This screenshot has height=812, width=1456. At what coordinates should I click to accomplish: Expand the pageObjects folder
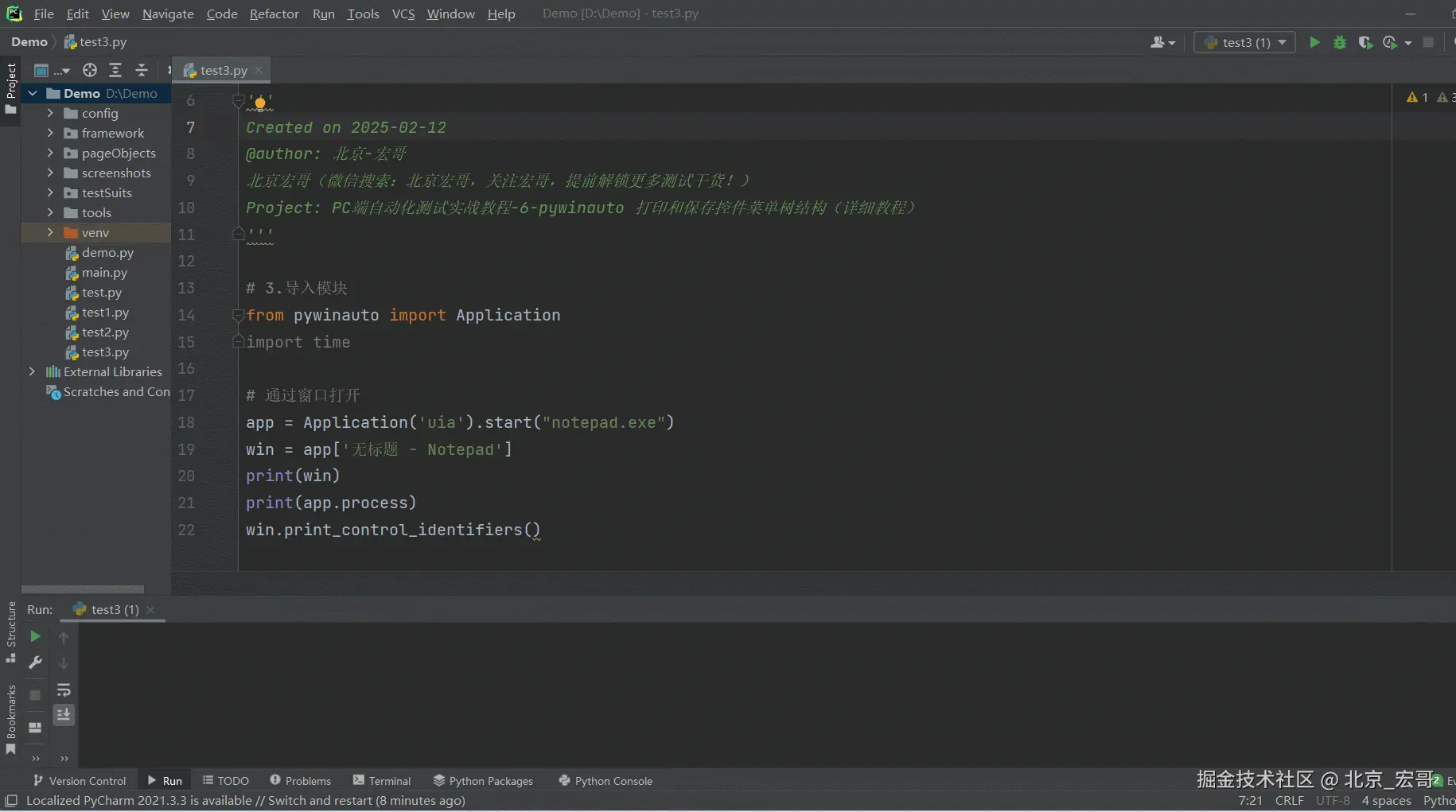tap(50, 153)
